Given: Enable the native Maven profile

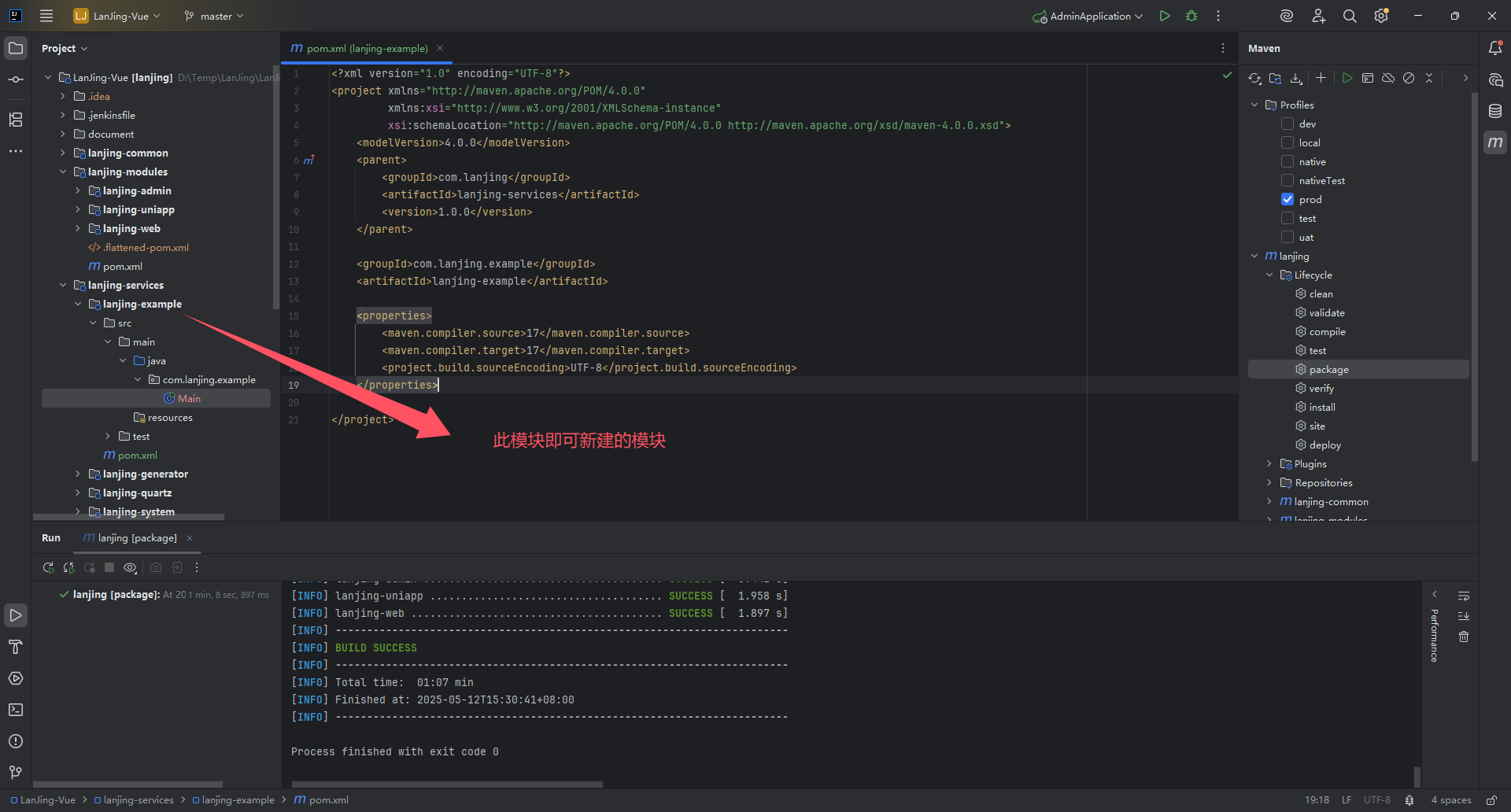Looking at the screenshot, I should pyautogui.click(x=1287, y=161).
